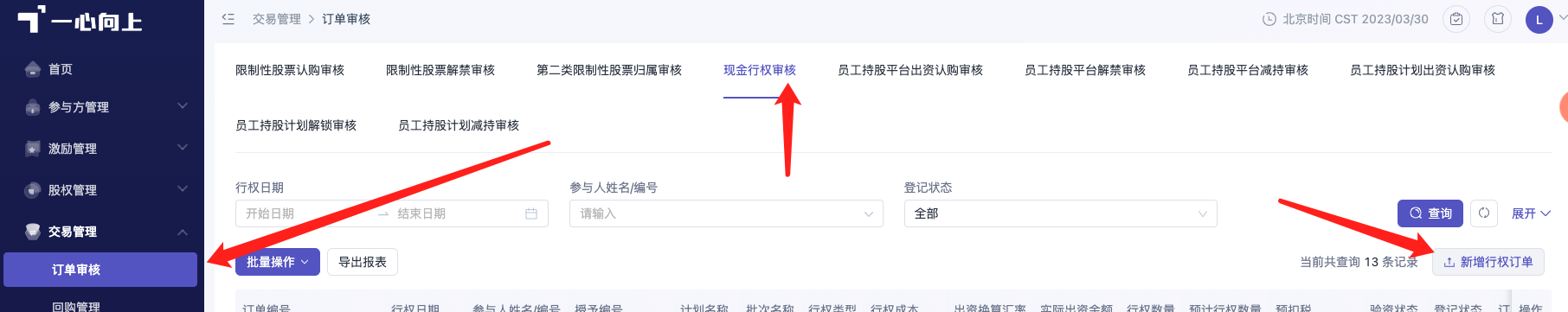The height and width of the screenshot is (312, 1568).
Task: Open the 参与人姓名/编号 dropdown
Action: [726, 213]
